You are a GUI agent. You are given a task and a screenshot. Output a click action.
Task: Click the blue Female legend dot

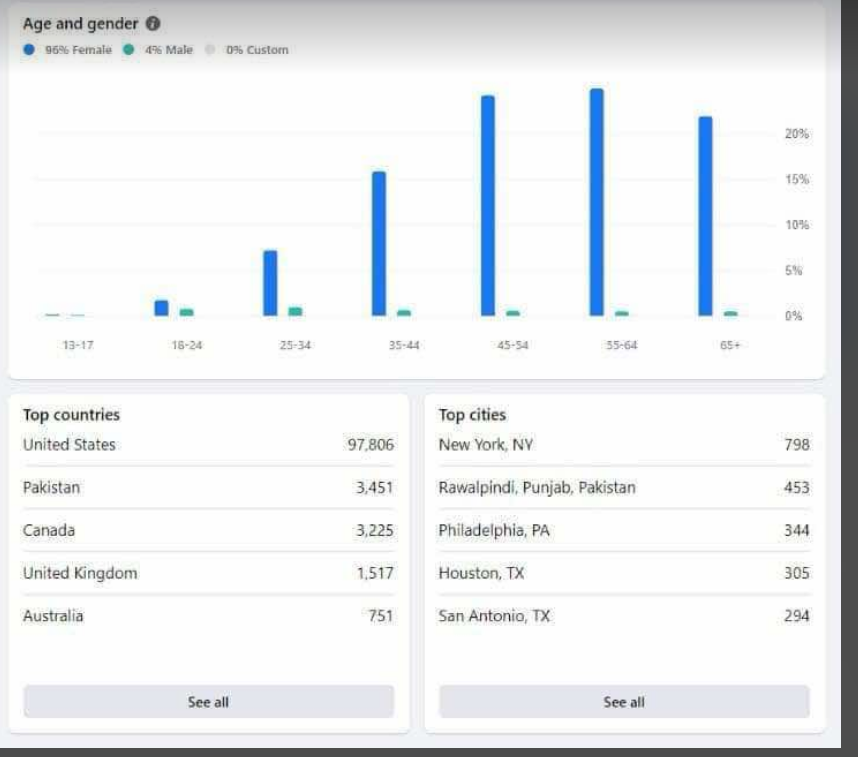tap(29, 50)
